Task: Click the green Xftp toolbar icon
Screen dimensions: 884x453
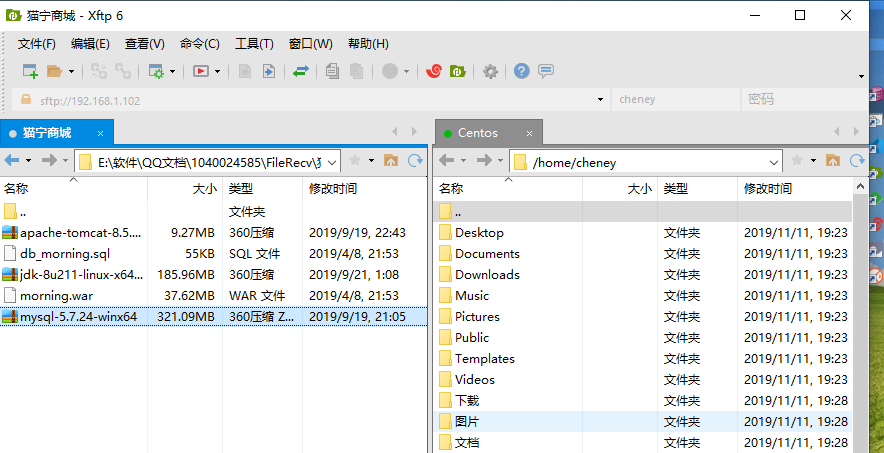Action: (x=457, y=72)
